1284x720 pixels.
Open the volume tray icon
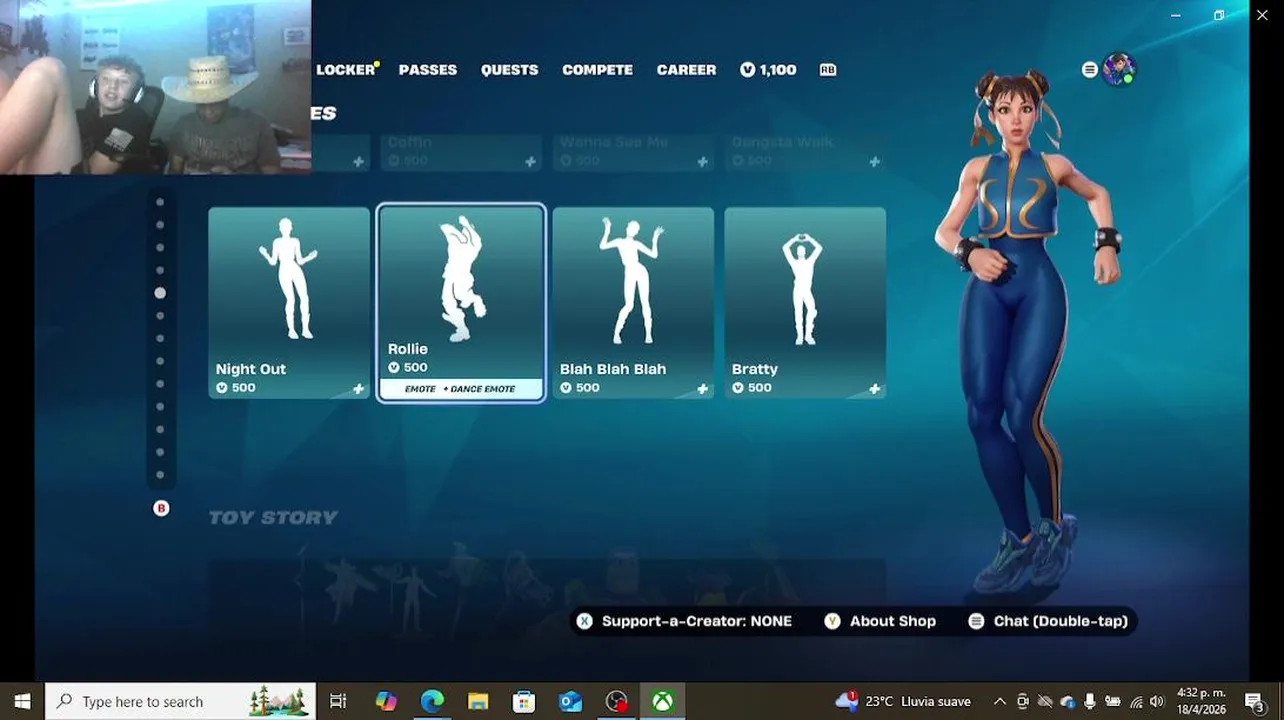click(1157, 702)
